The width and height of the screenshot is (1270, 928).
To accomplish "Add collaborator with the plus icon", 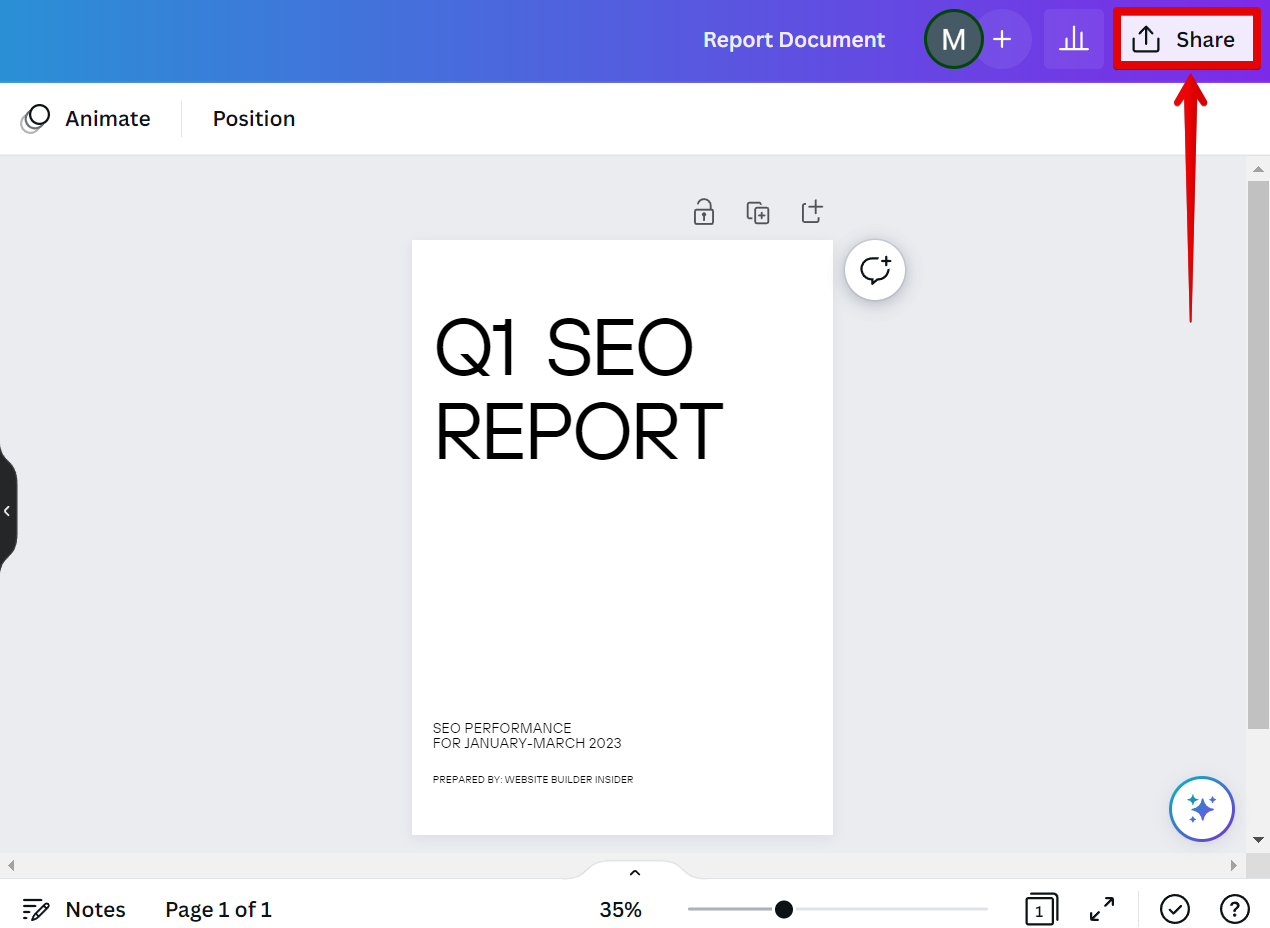I will coord(1002,40).
